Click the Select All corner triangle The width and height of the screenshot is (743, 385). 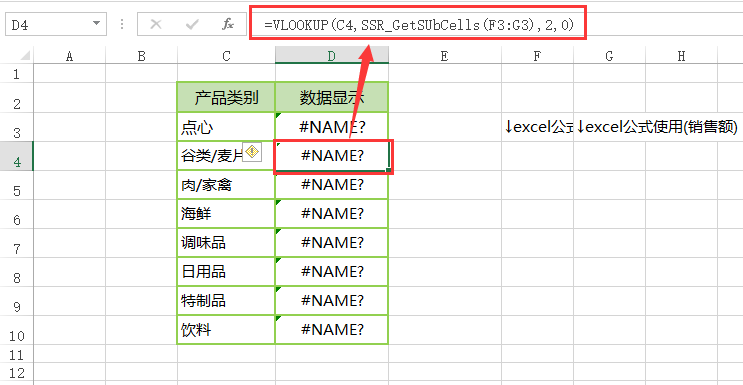(x=25, y=56)
